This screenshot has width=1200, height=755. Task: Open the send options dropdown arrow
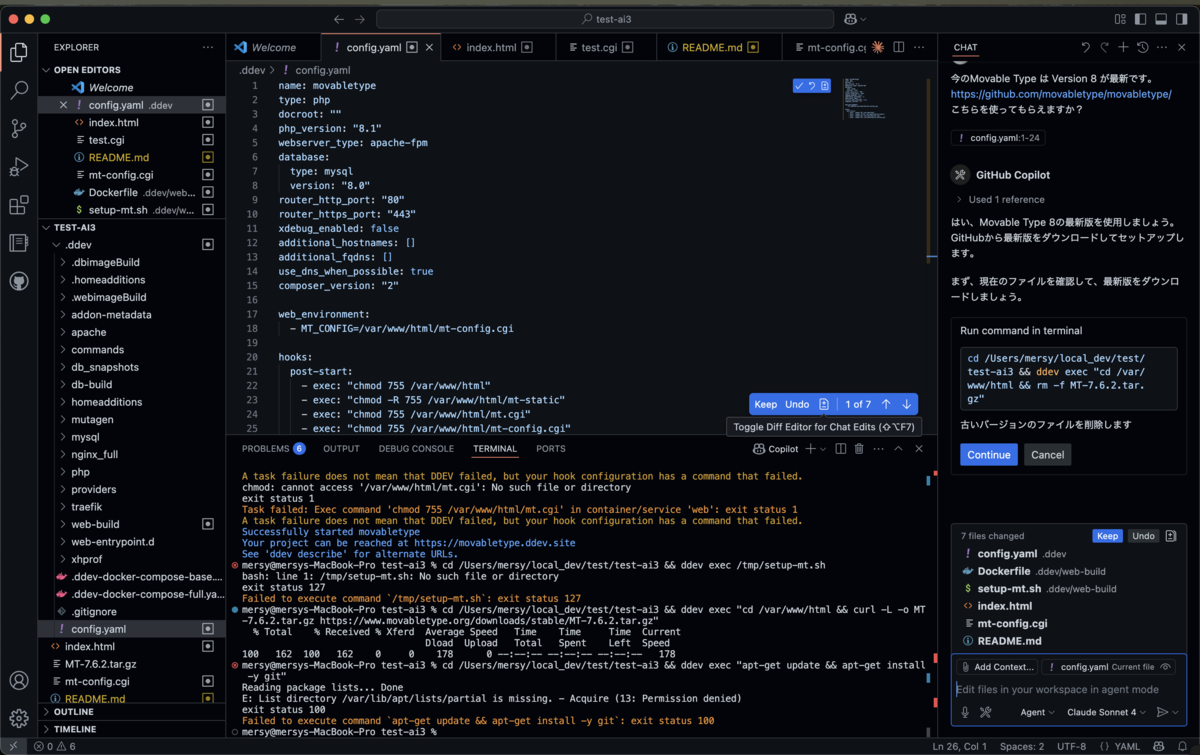coord(1175,712)
